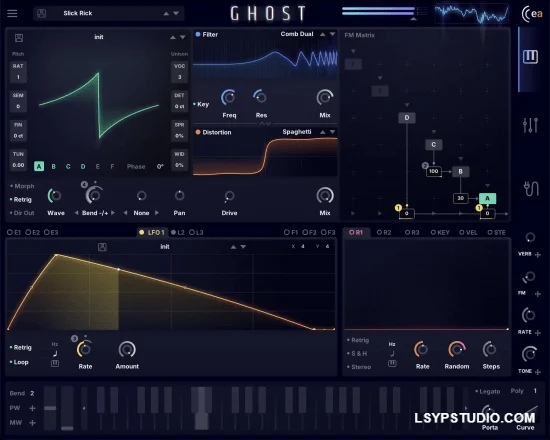
Task: Select note sync icon for R1 rate
Action: pyautogui.click(x=392, y=353)
